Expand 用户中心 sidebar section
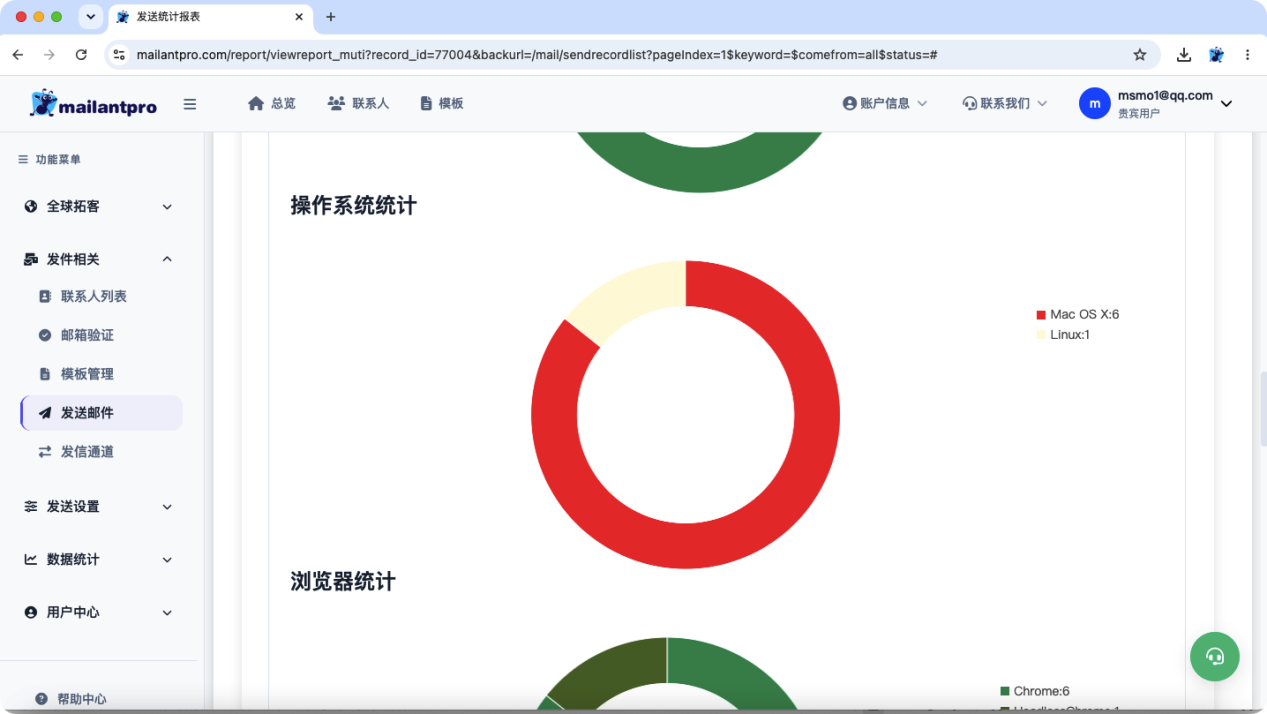Image resolution: width=1267 pixels, height=714 pixels. [x=98, y=612]
